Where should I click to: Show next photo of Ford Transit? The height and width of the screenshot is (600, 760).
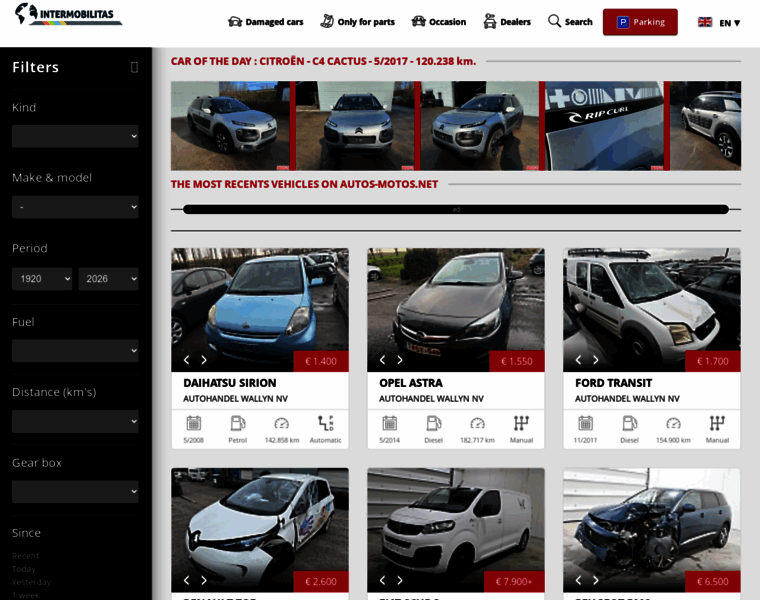click(x=596, y=360)
